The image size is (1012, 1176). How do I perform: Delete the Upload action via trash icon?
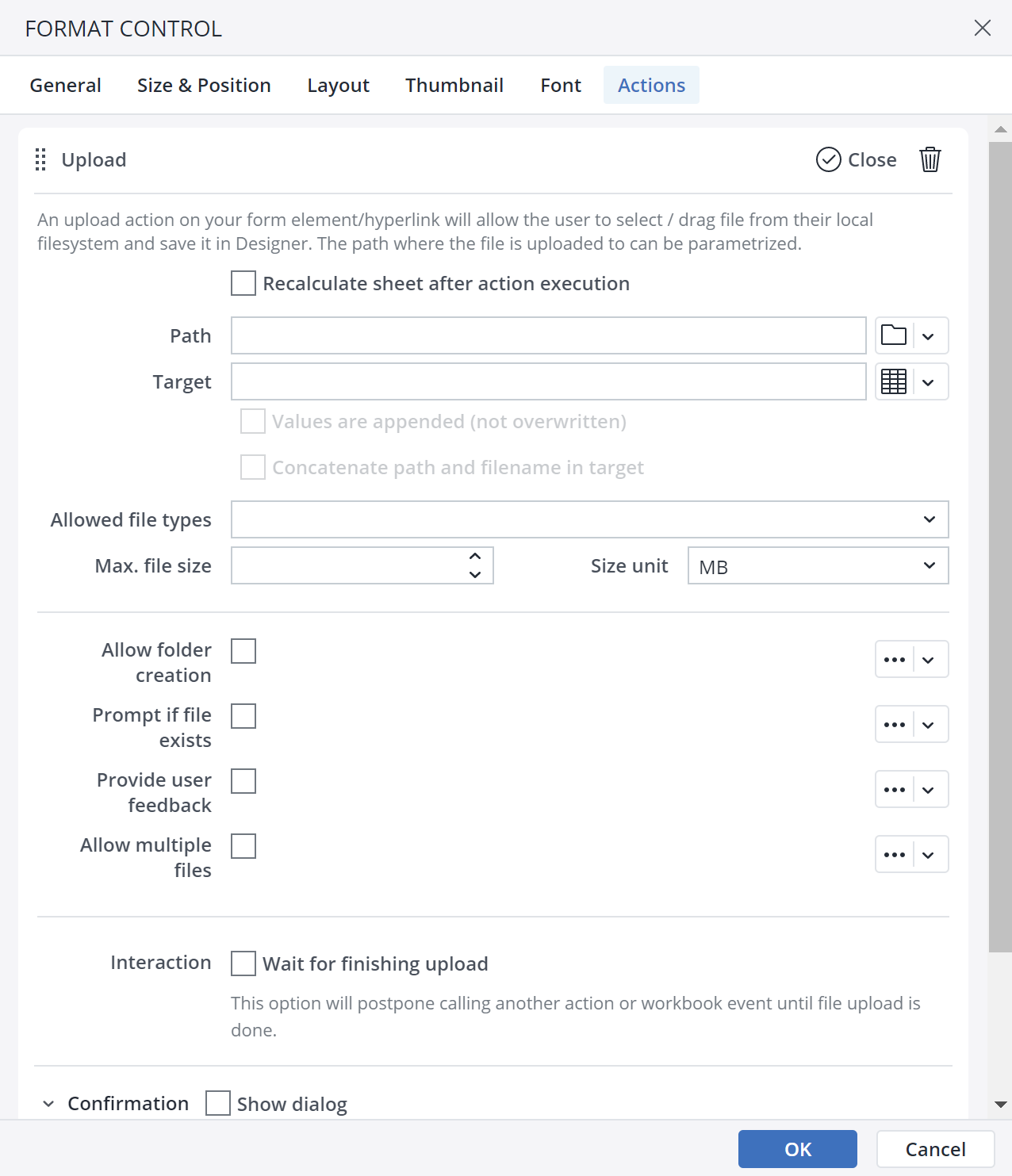(930, 159)
